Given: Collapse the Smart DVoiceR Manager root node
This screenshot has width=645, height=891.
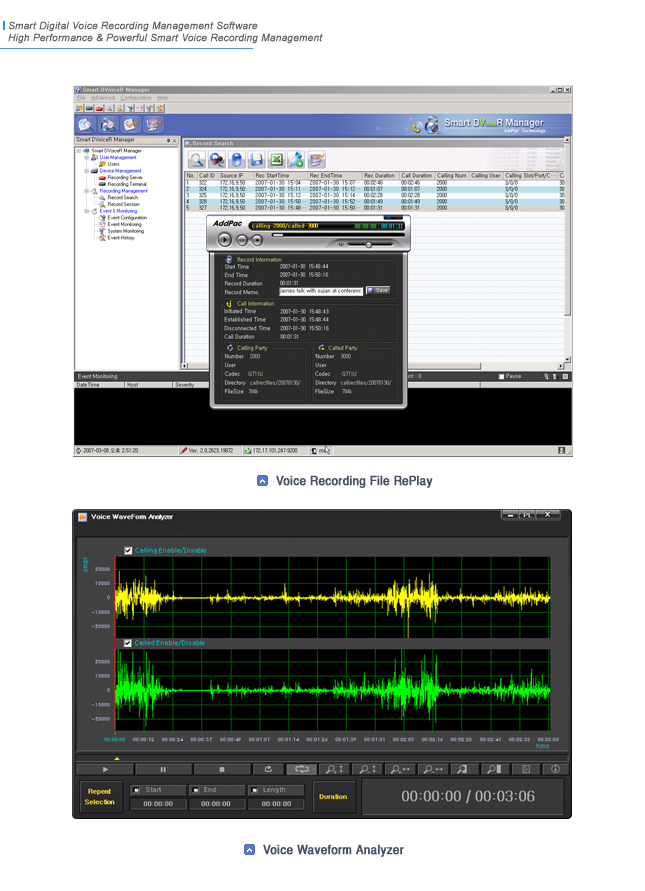Looking at the screenshot, I should (79, 151).
